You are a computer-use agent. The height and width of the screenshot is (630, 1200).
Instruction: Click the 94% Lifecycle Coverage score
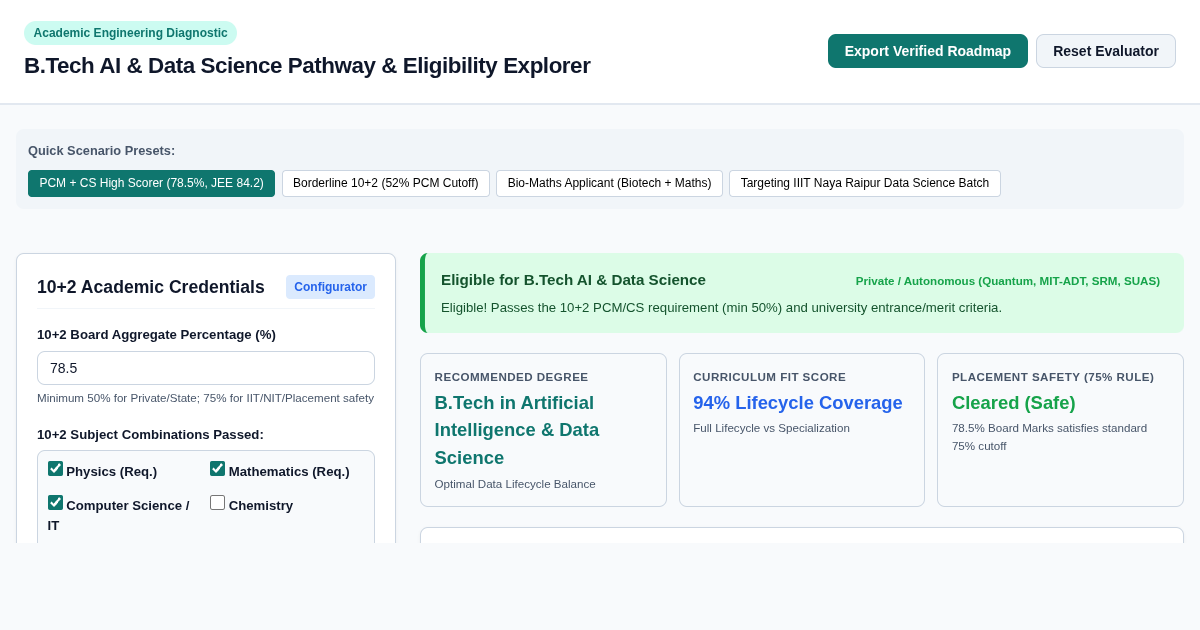pos(798,403)
